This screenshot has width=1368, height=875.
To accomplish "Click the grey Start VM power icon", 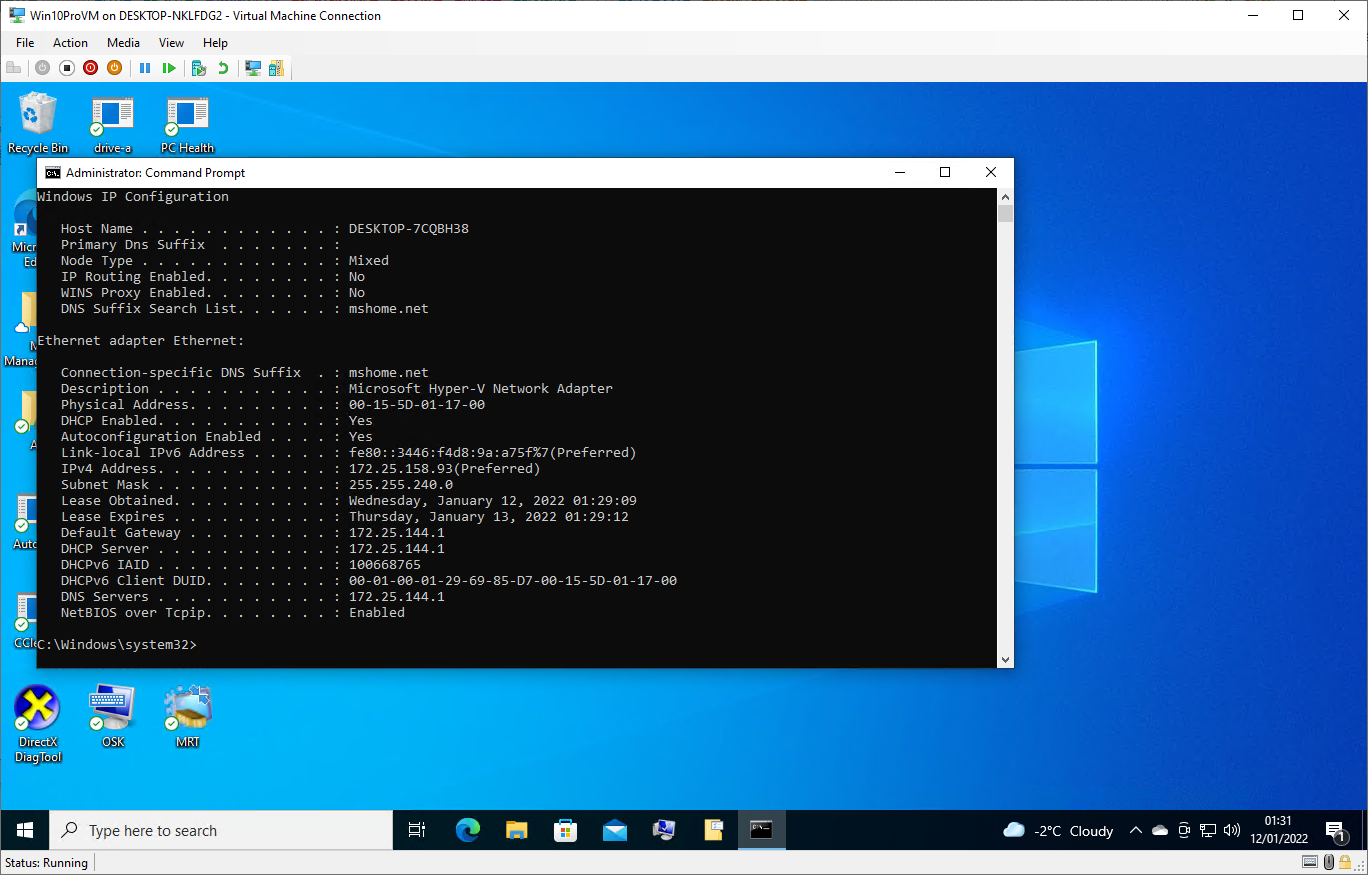I will coord(42,68).
